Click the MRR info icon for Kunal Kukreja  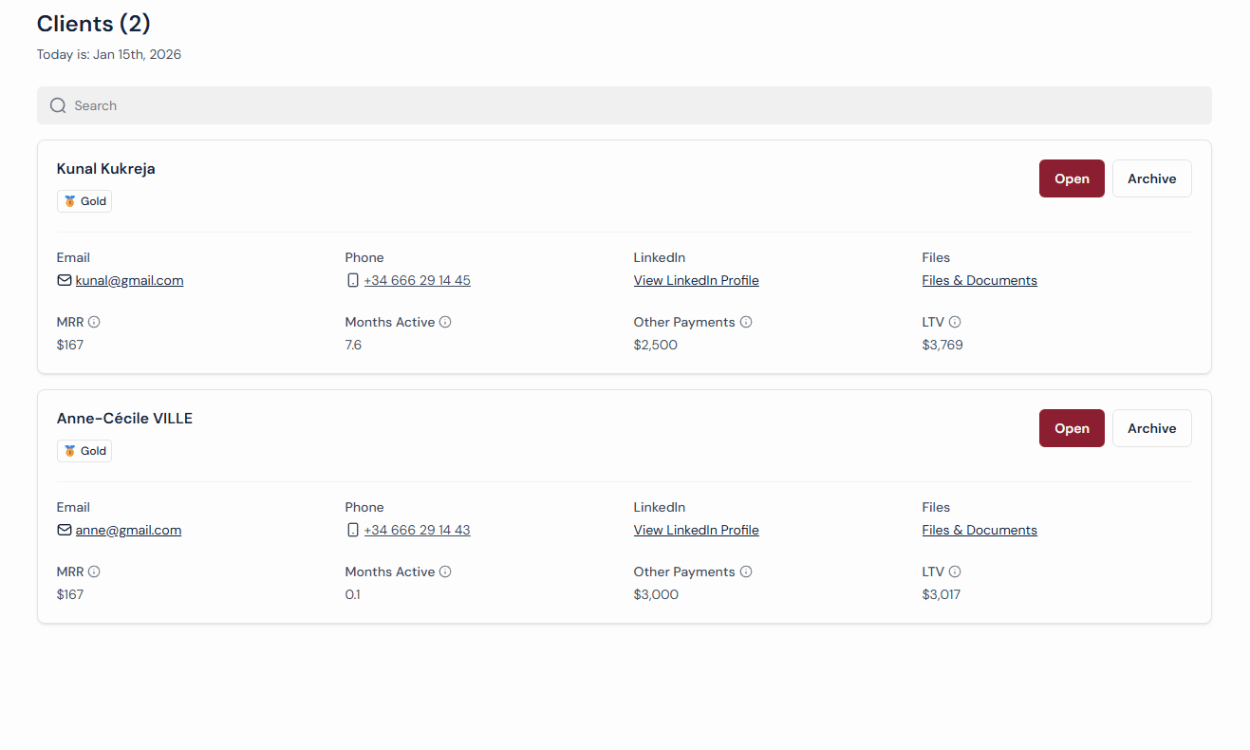coord(94,322)
